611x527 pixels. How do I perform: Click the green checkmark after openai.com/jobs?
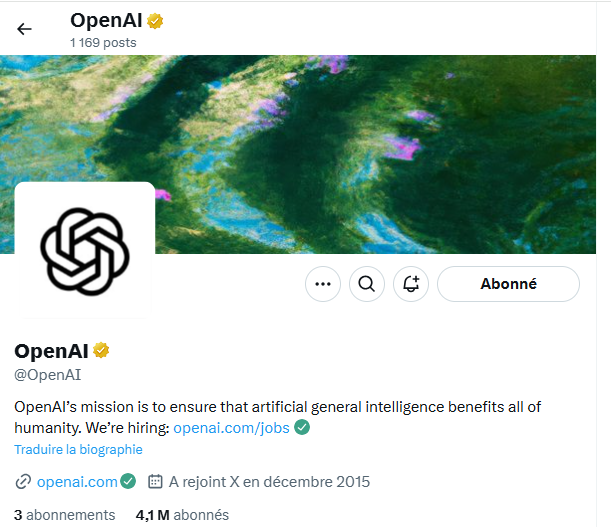[302, 427]
